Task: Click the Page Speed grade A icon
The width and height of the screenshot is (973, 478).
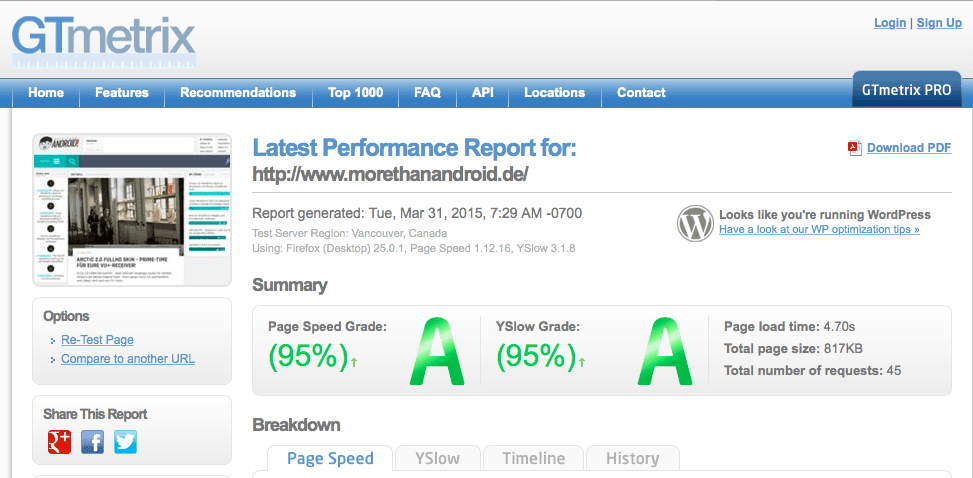Action: [x=437, y=351]
